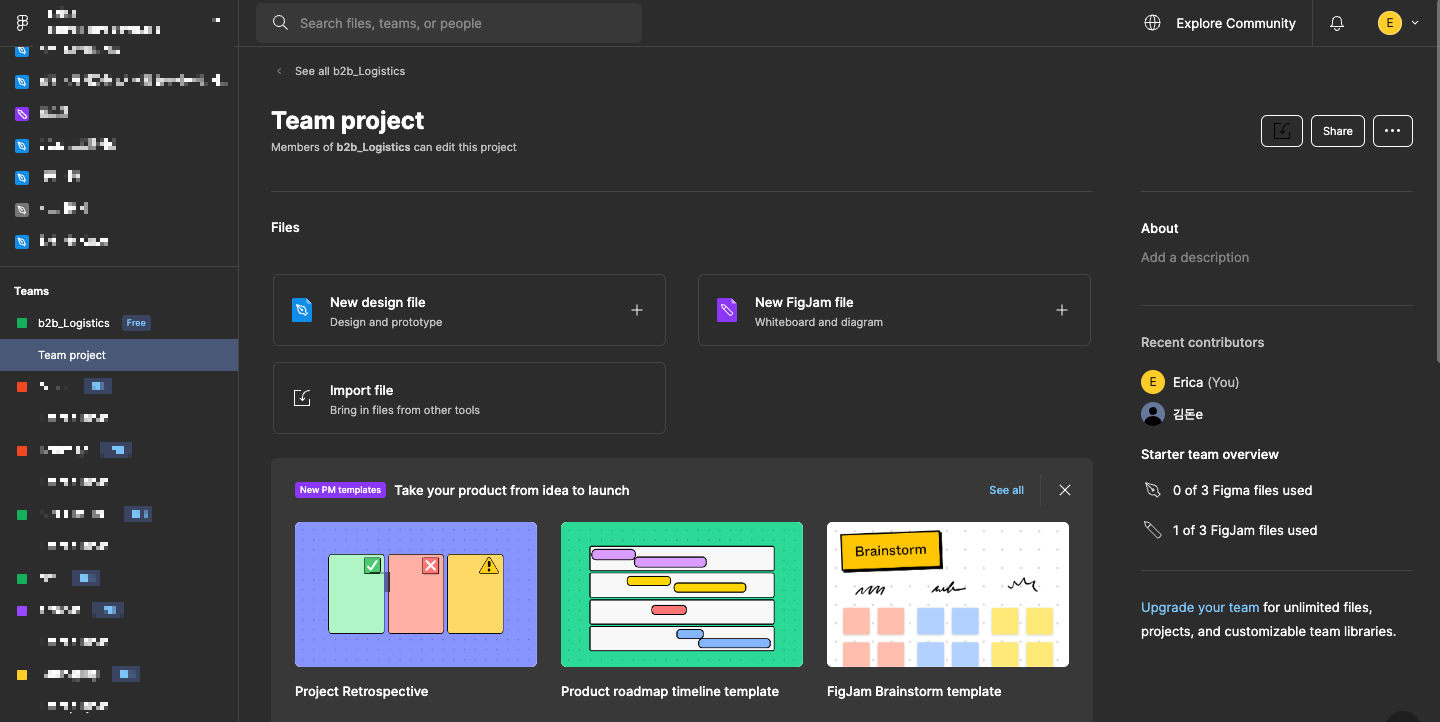This screenshot has height=722, width=1440.
Task: Open Product roadmap timeline template thumbnail
Action: coord(682,594)
